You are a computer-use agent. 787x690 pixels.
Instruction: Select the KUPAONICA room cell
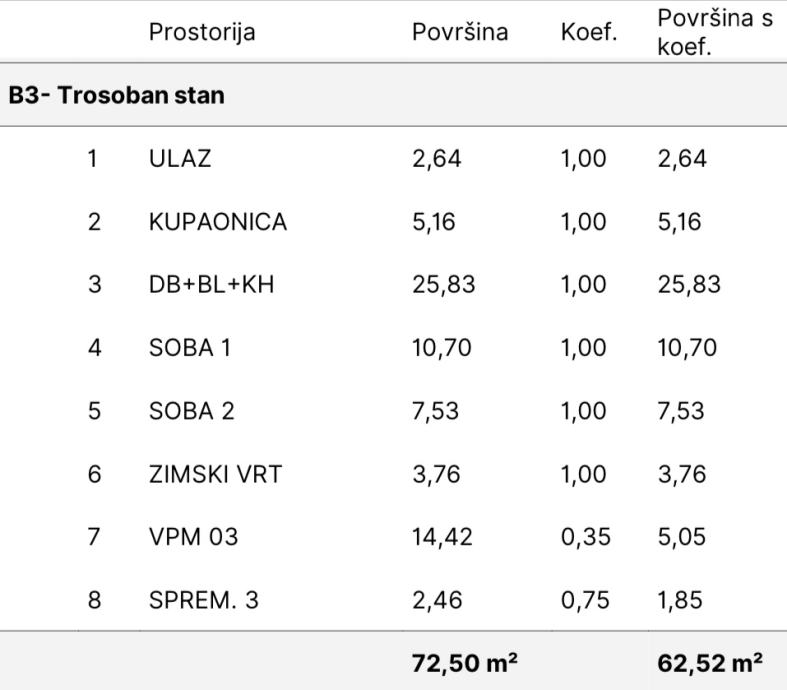pyautogui.click(x=217, y=222)
